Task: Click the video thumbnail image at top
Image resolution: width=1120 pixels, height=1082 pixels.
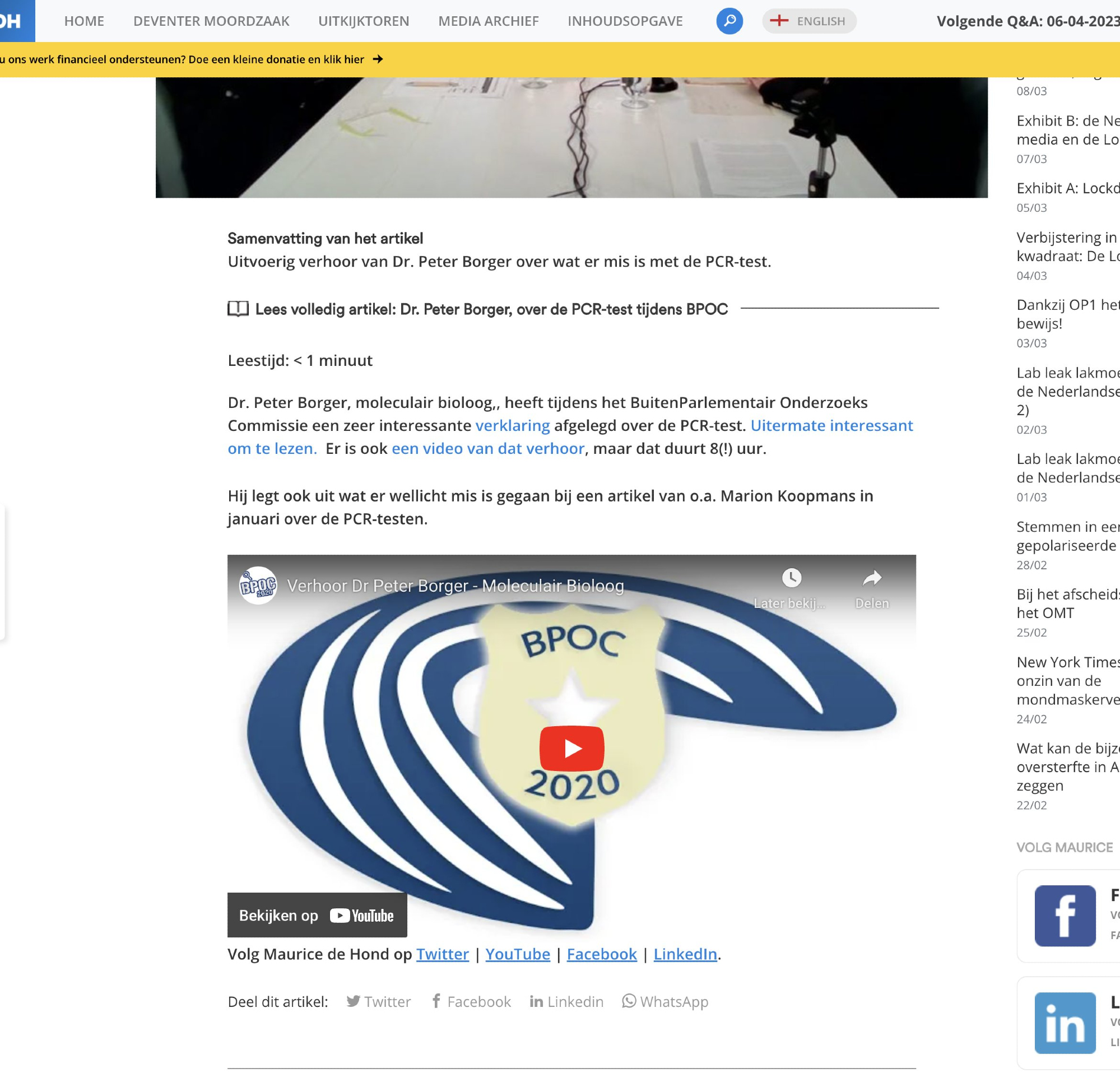Action: pos(571,137)
